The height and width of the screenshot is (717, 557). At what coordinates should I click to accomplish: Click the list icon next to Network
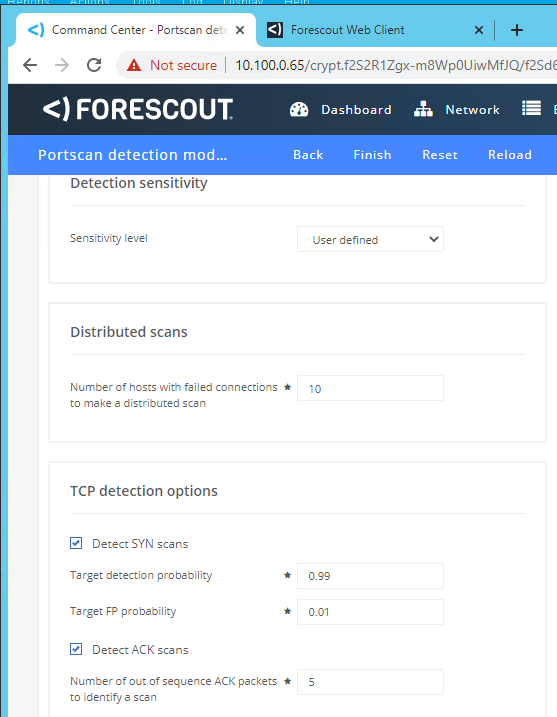click(x=531, y=109)
